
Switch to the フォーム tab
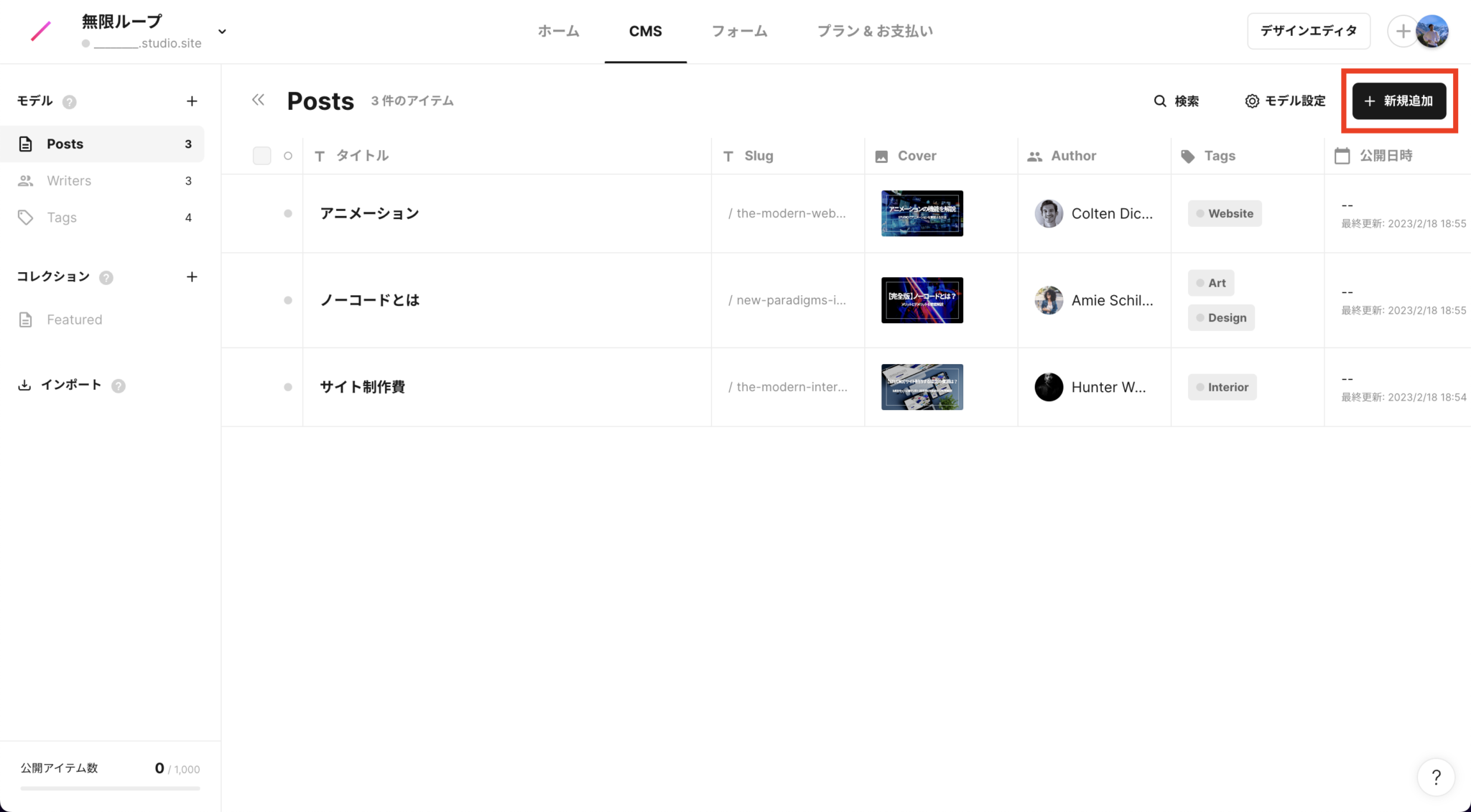(739, 32)
